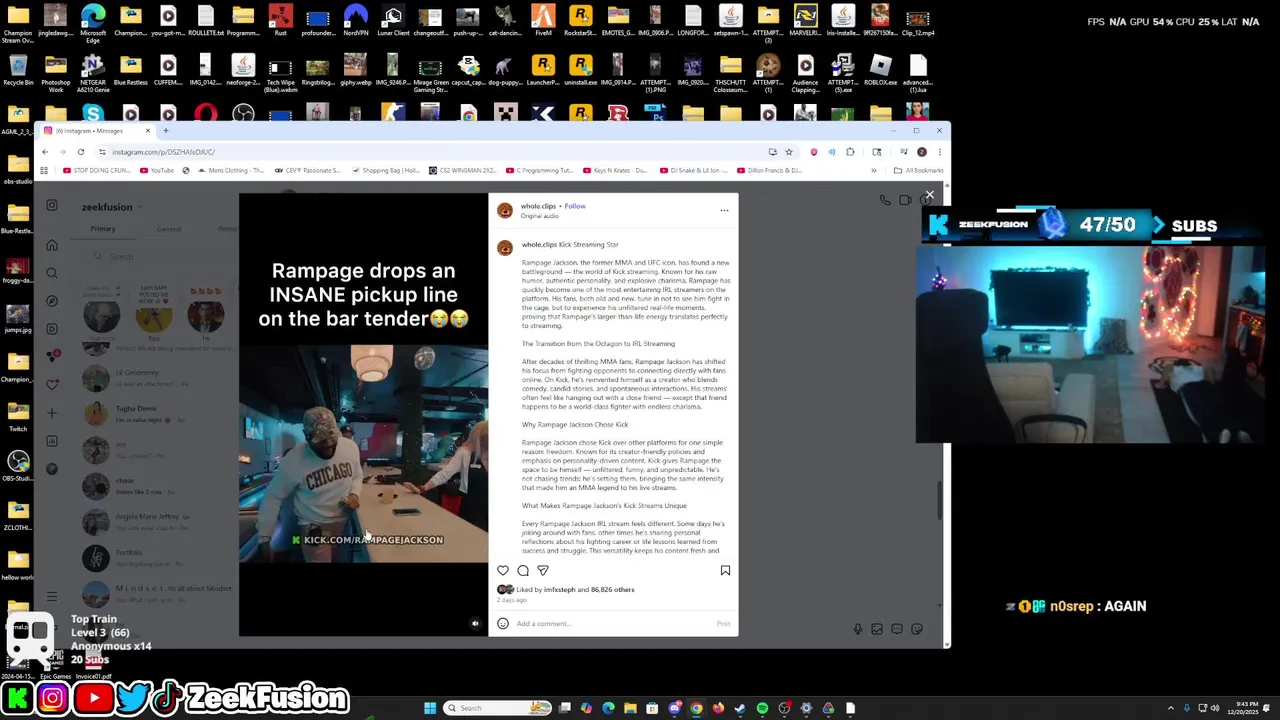Viewport: 1280px width, 720px height.
Task: Click Follow next to whole.clips
Action: 575,206
